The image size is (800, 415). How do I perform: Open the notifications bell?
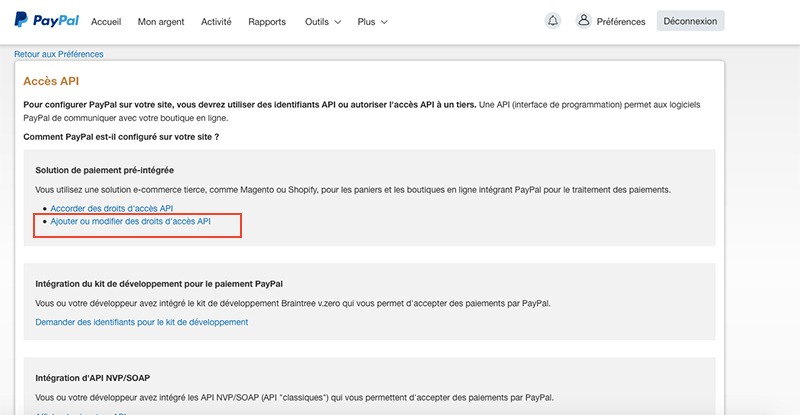[553, 21]
